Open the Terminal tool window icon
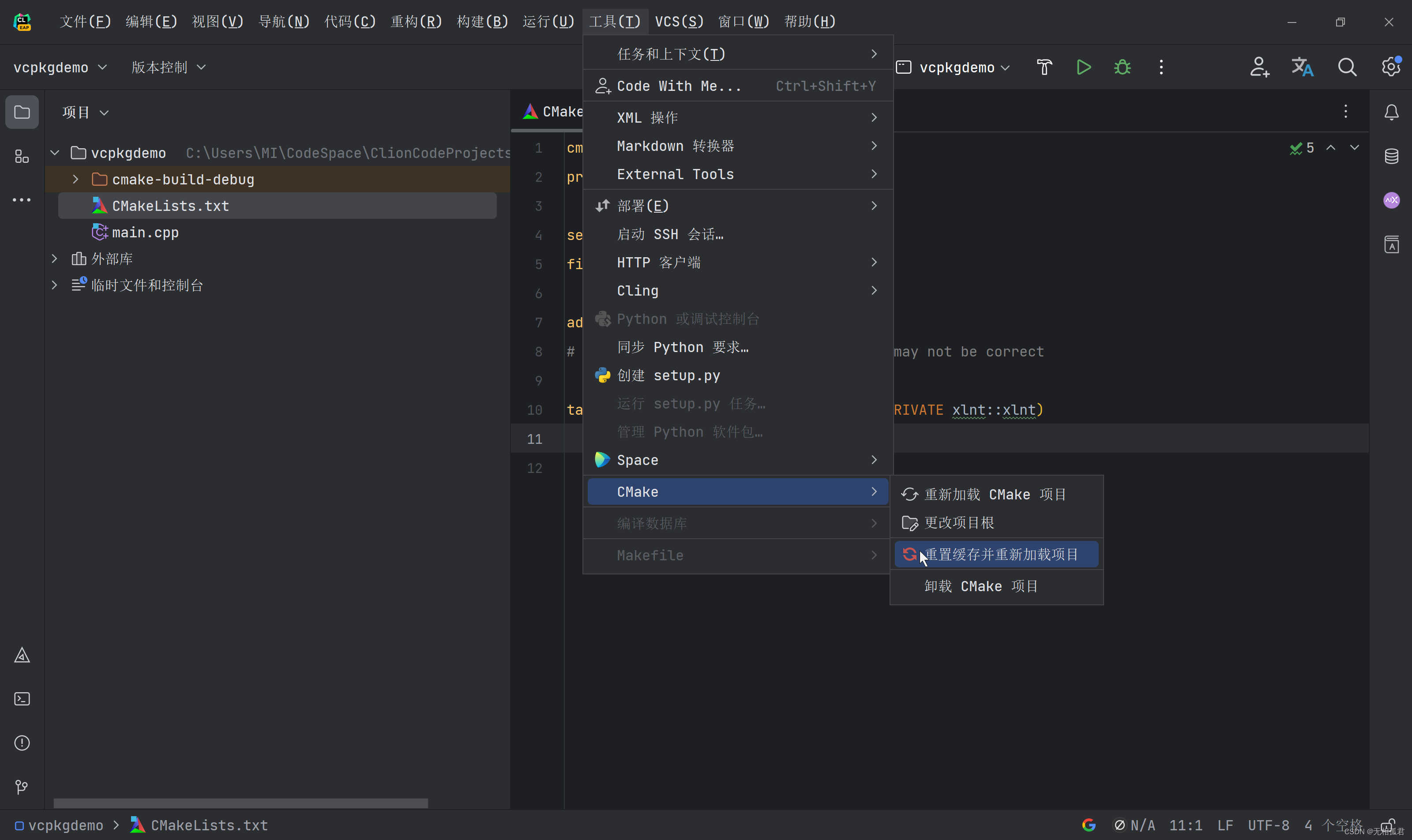Viewport: 1412px width, 840px height. [22, 699]
